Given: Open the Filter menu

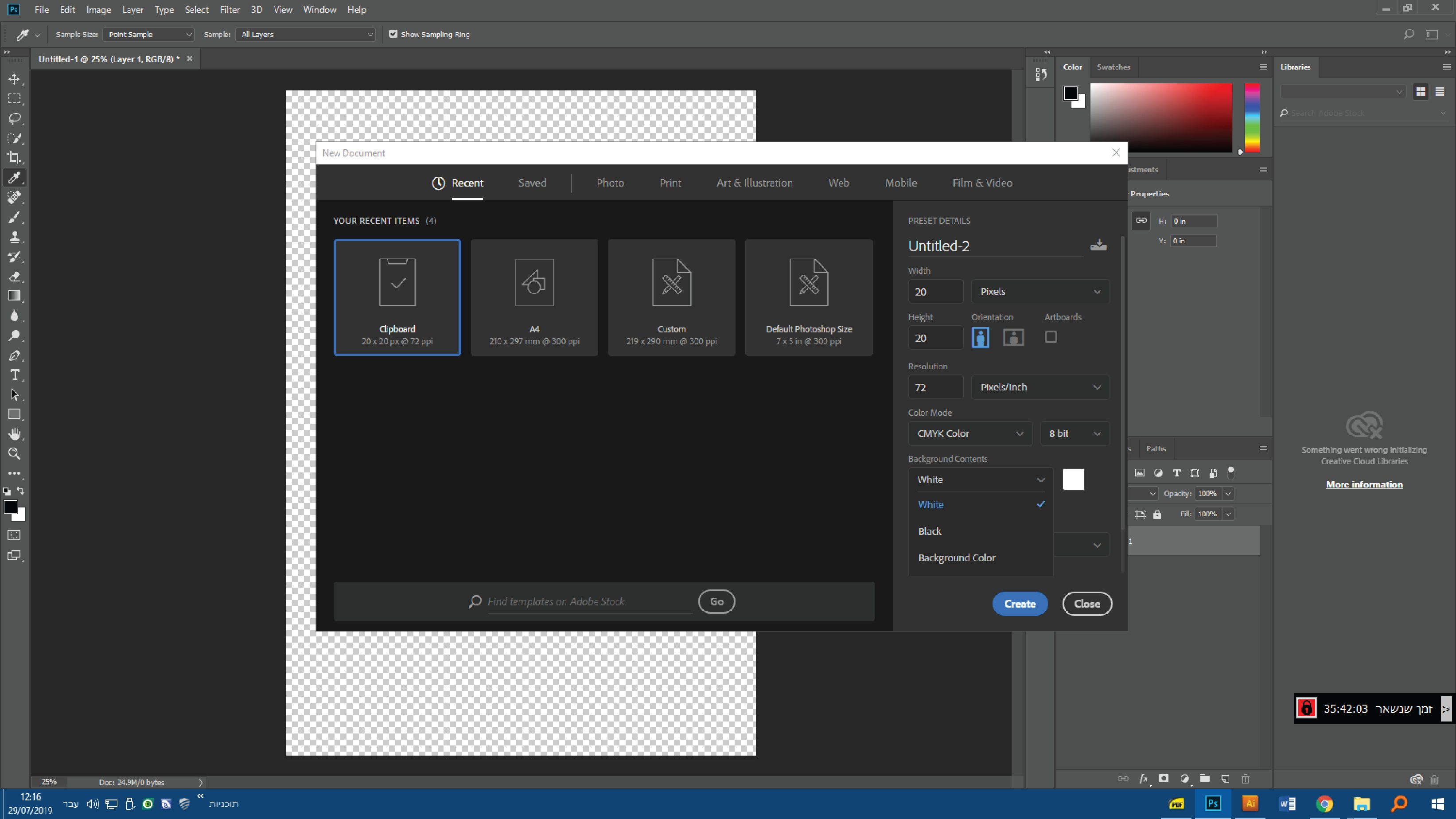Looking at the screenshot, I should (230, 10).
